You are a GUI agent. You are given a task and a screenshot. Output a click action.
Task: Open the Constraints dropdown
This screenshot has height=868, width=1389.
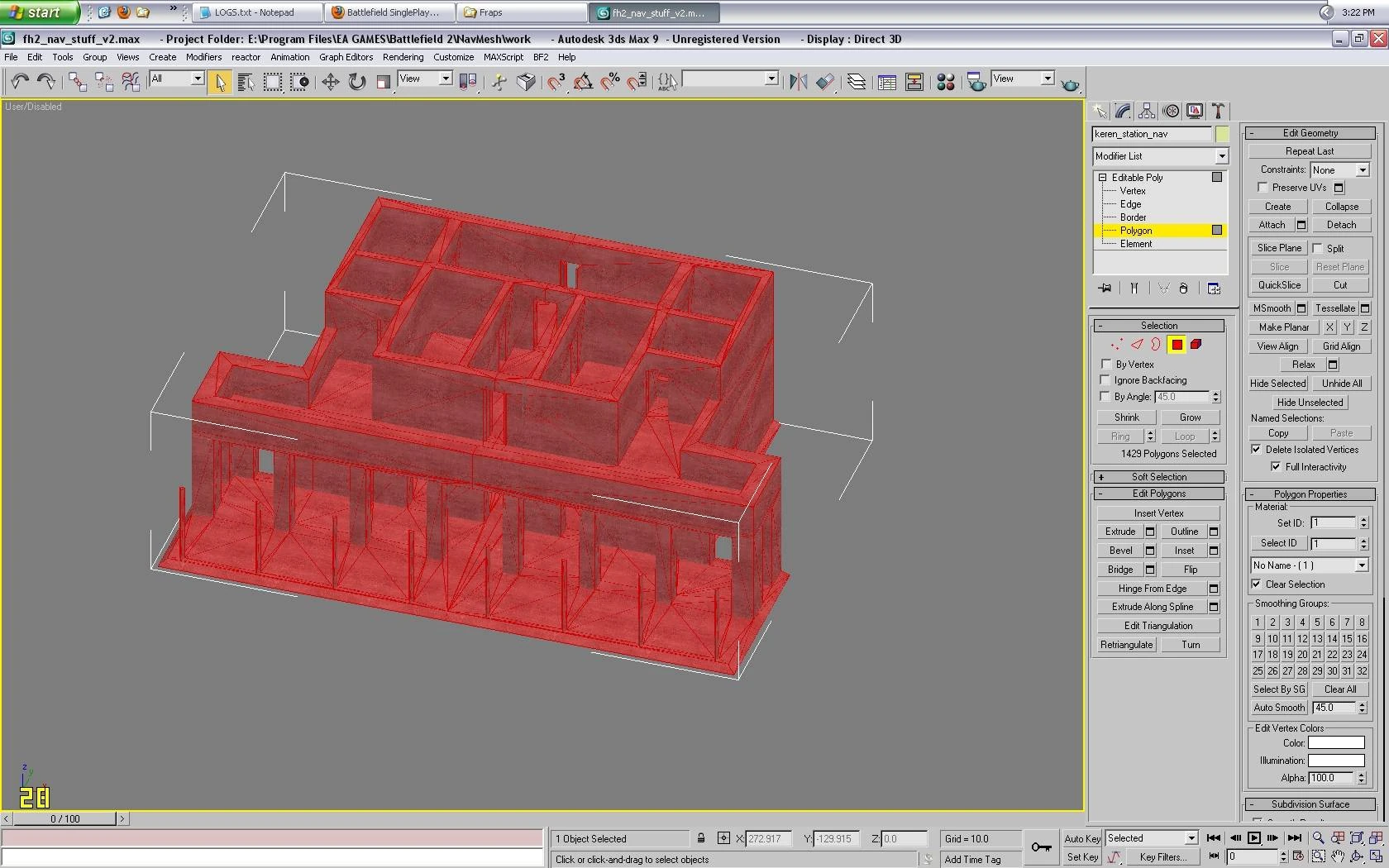point(1339,169)
